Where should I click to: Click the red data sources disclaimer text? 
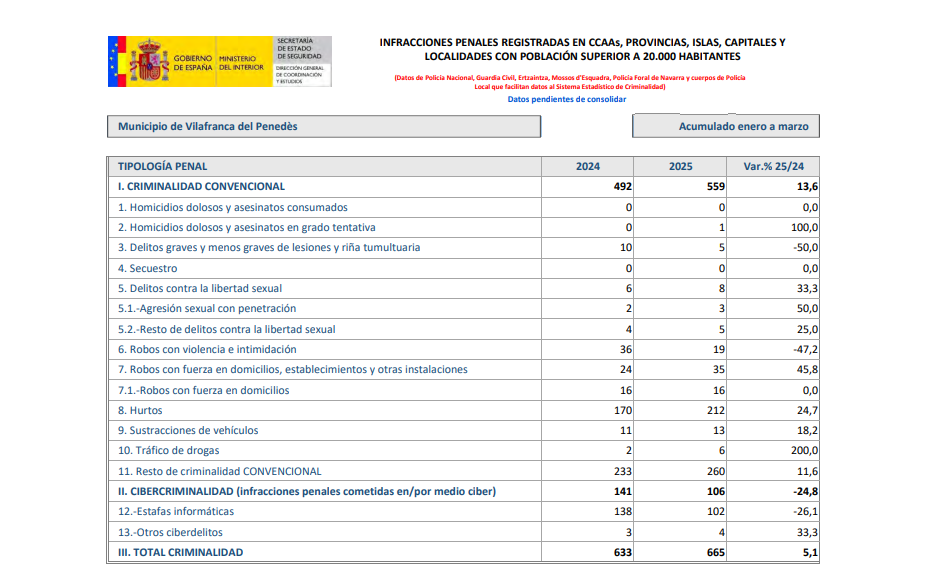[x=569, y=82]
